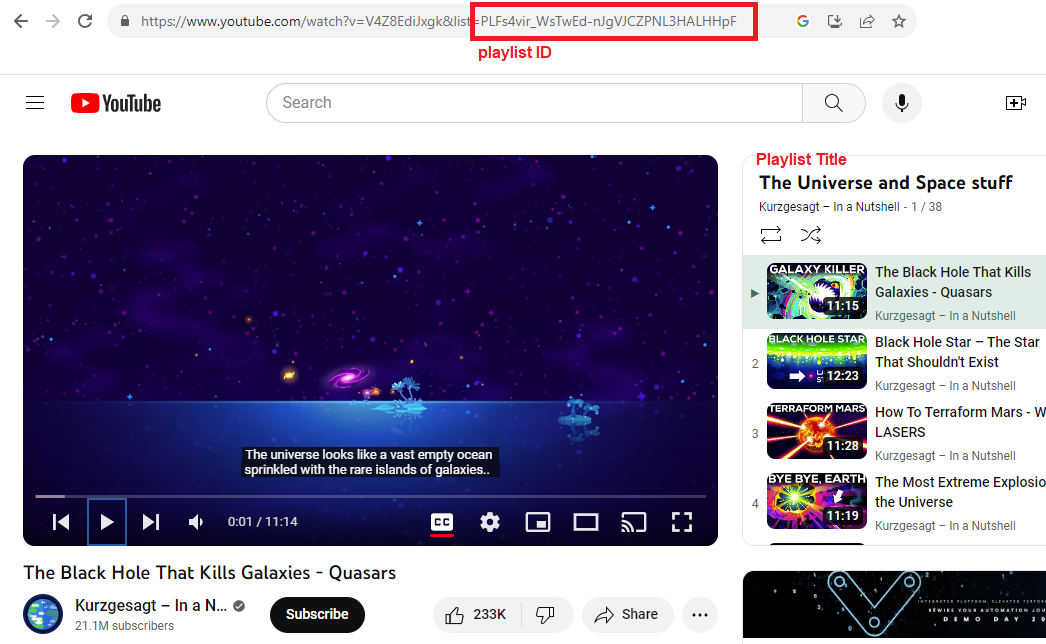Viewport: 1046px width, 644px height.
Task: Cast video using Play on TV icon
Action: pos(633,522)
